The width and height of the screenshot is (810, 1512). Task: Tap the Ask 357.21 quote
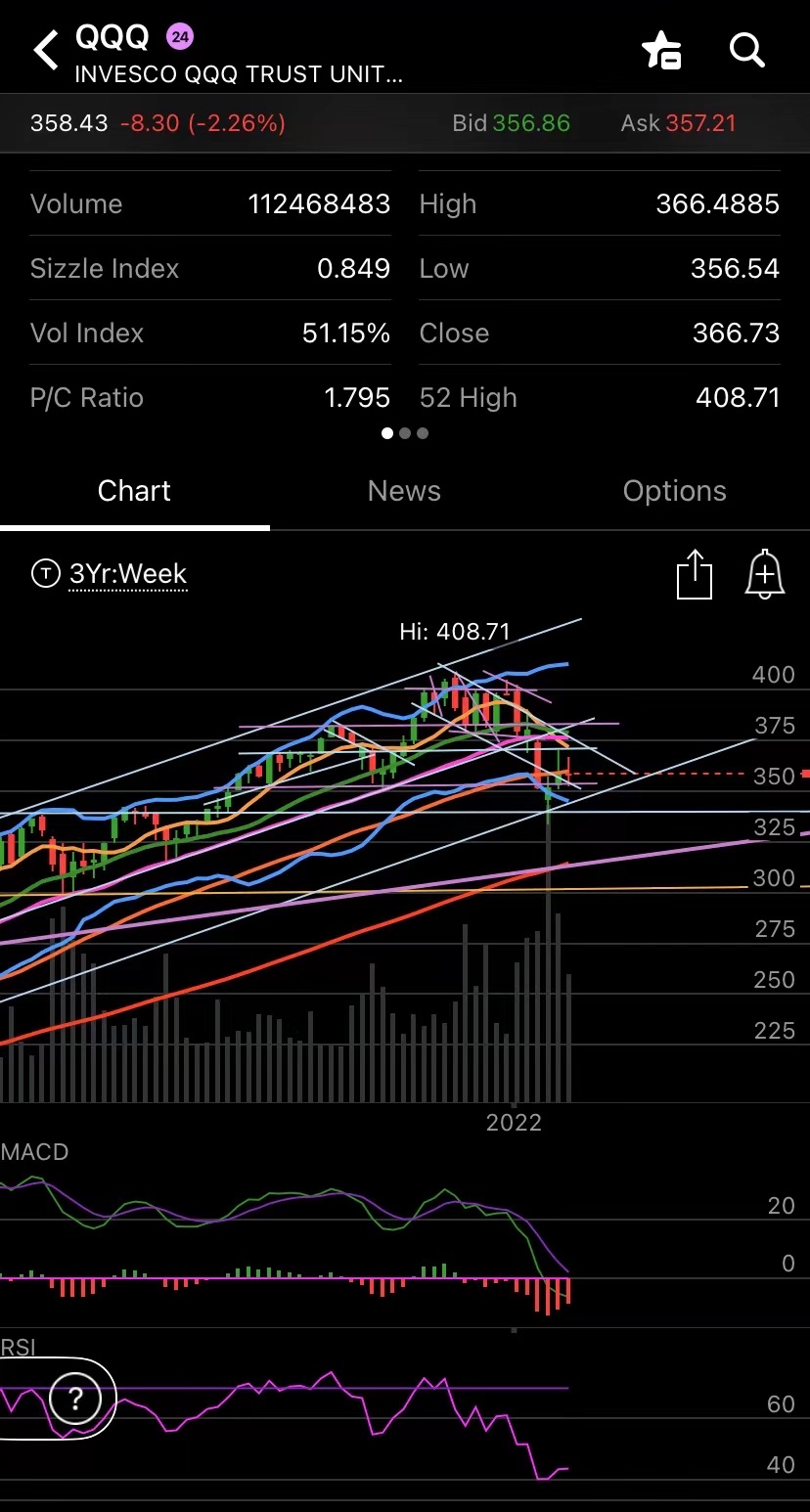[678, 123]
